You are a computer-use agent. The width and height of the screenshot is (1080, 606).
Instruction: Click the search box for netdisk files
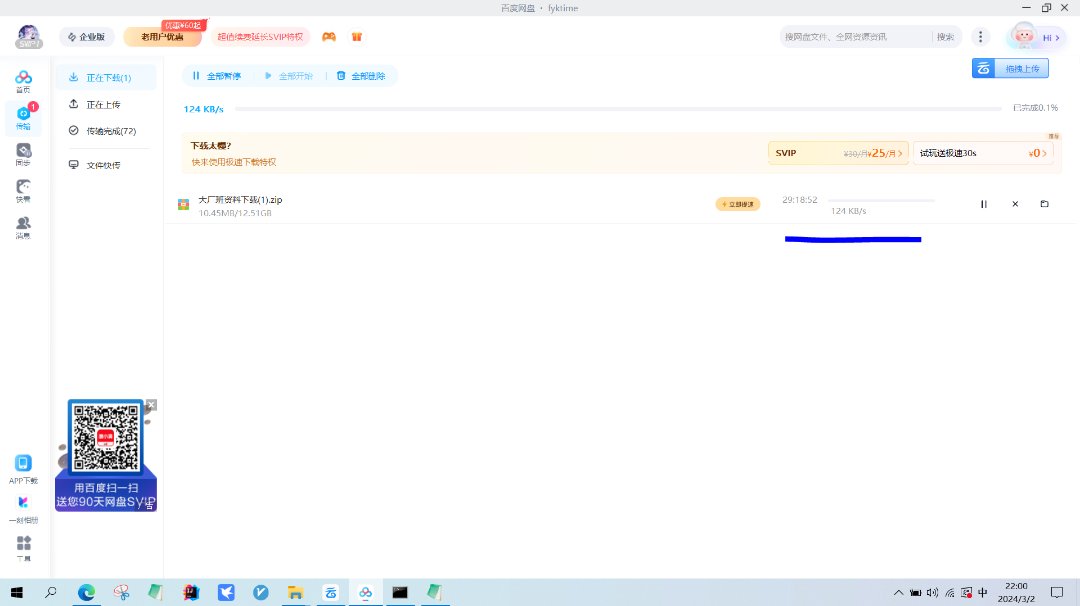[855, 37]
